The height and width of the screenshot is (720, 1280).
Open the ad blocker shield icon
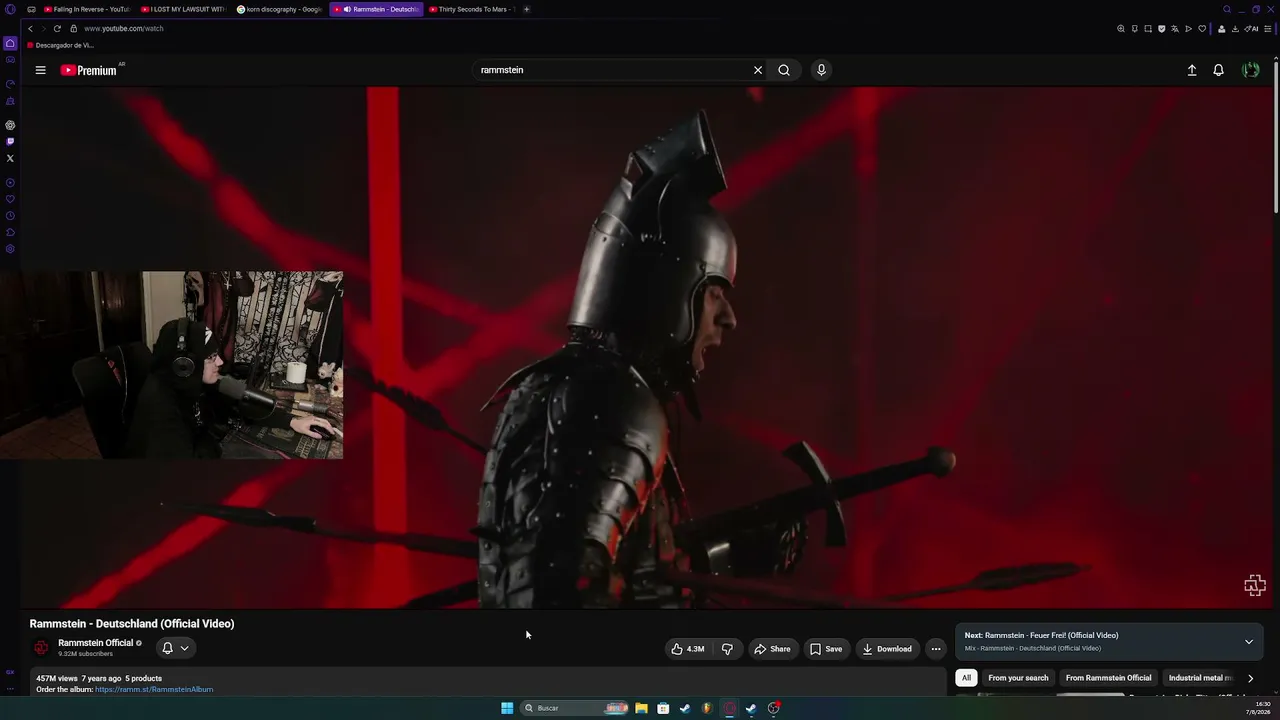coord(1161,29)
